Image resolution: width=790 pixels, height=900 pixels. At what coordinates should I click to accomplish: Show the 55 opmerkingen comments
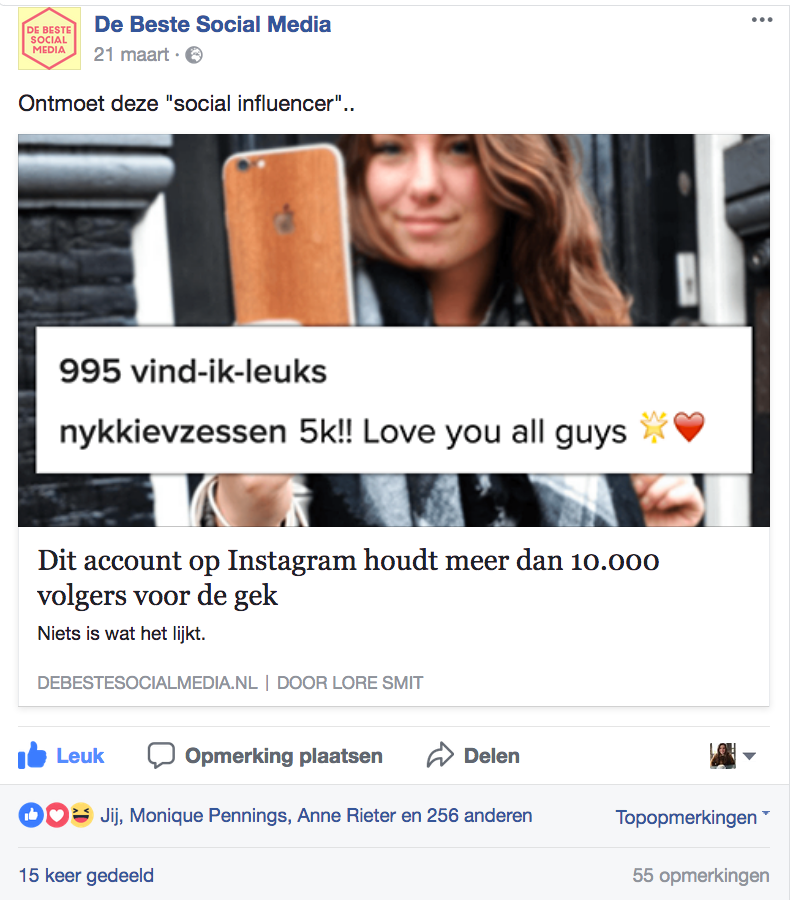tap(701, 875)
